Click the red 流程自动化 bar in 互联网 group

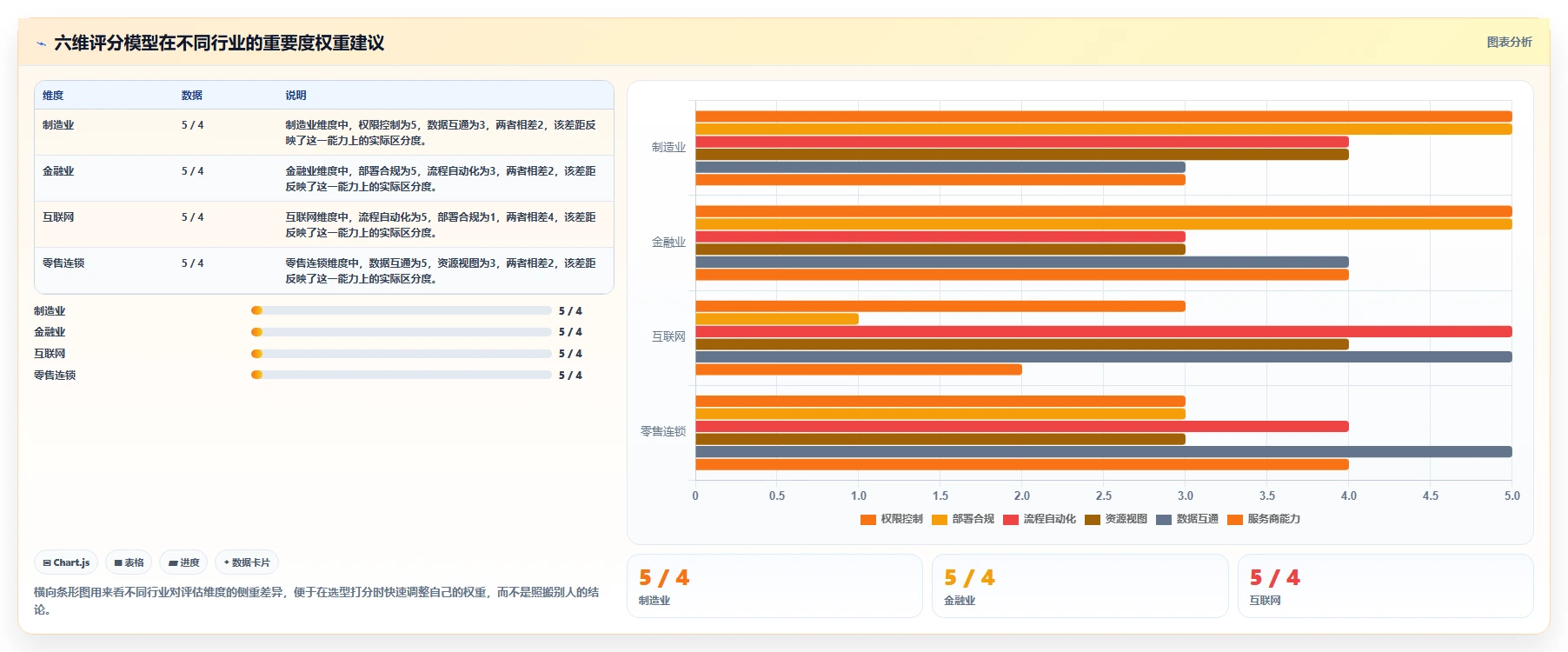tap(1104, 331)
